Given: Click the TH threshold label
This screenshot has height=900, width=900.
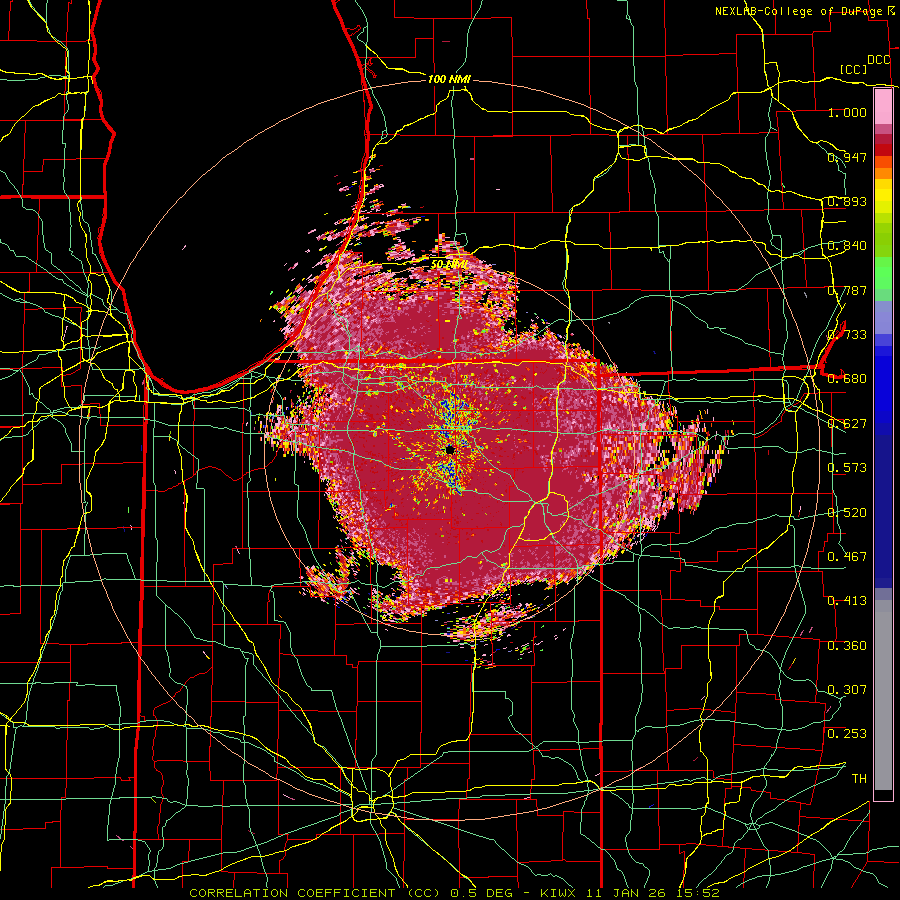Looking at the screenshot, I should 859,779.
